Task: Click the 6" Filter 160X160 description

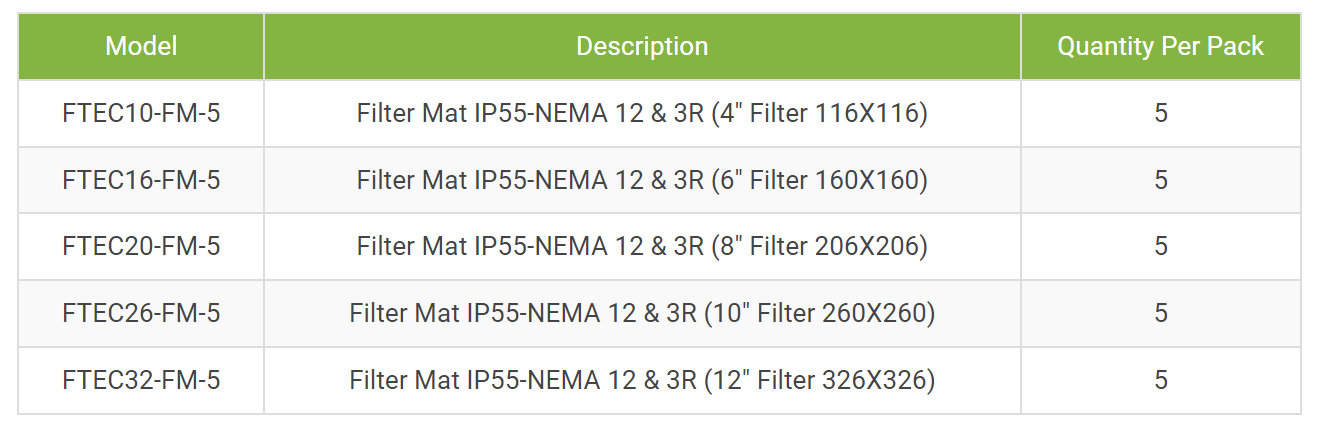Action: [642, 180]
